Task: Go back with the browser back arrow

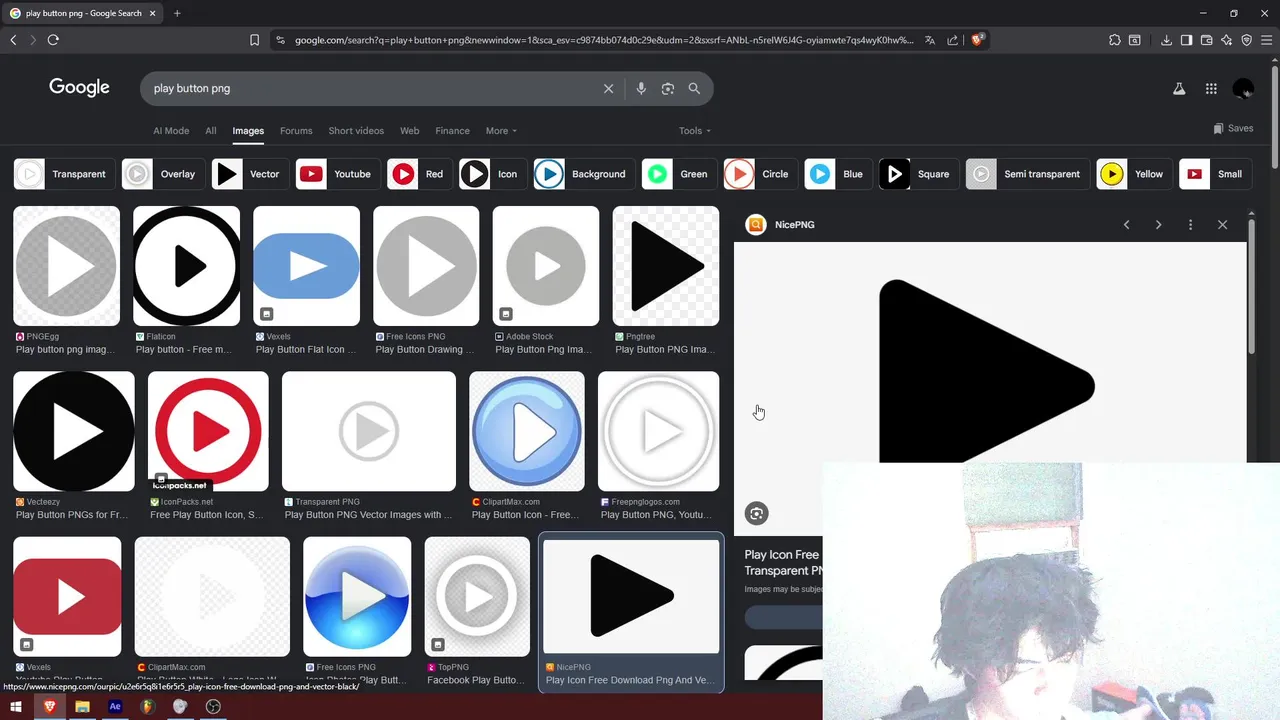Action: coord(13,40)
